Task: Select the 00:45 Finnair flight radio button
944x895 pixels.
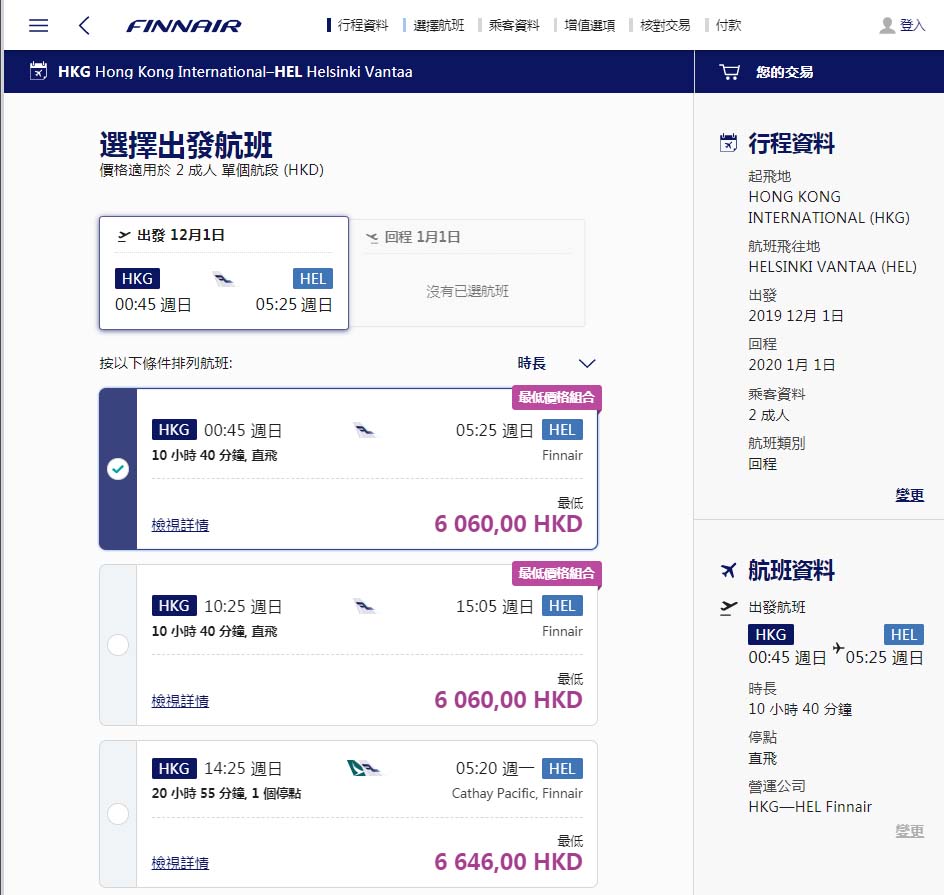Action: point(118,469)
